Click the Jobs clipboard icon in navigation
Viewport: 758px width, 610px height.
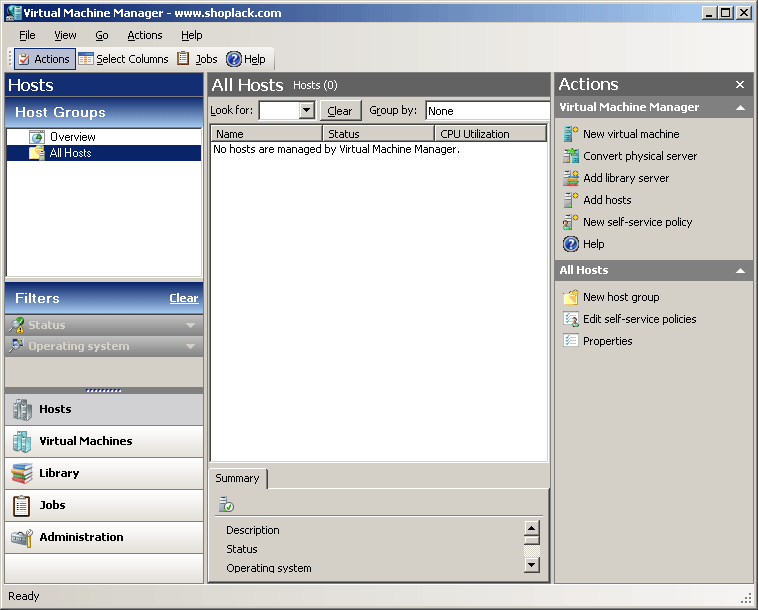21,506
